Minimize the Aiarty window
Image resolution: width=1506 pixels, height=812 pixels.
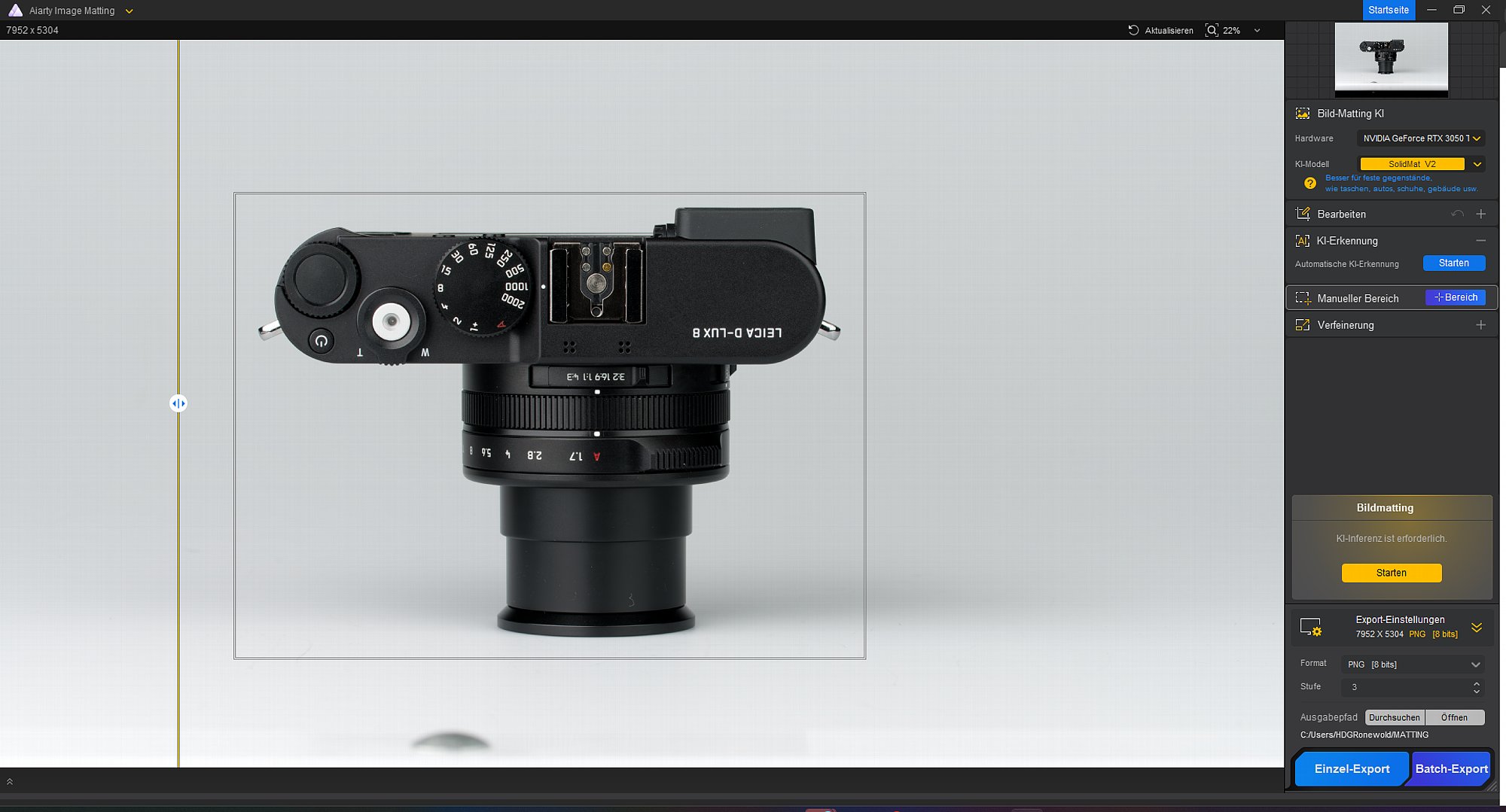tap(1431, 10)
